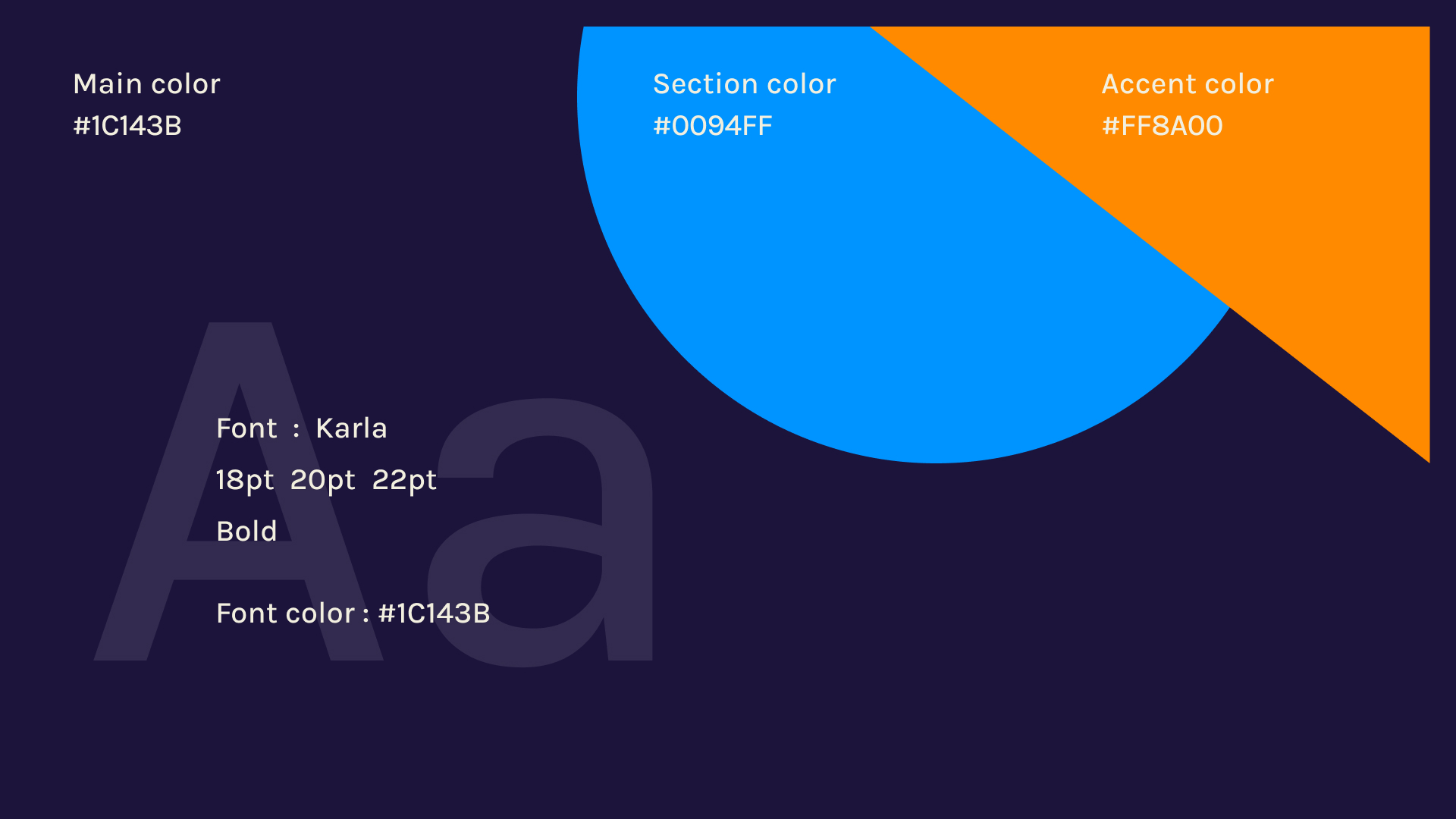1456x819 pixels.
Task: Select the '20pt' size text
Action: point(322,480)
